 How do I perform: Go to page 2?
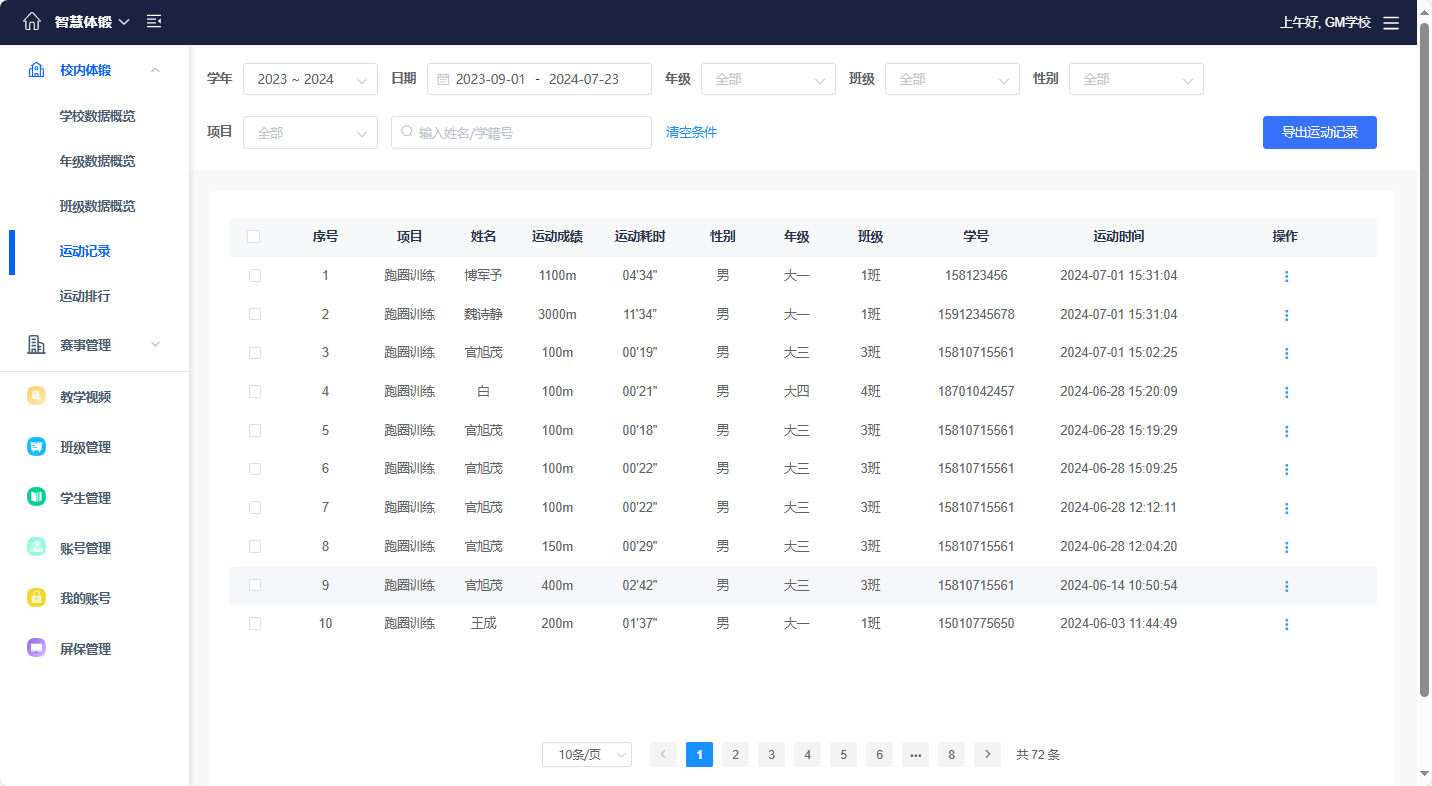(x=735, y=755)
